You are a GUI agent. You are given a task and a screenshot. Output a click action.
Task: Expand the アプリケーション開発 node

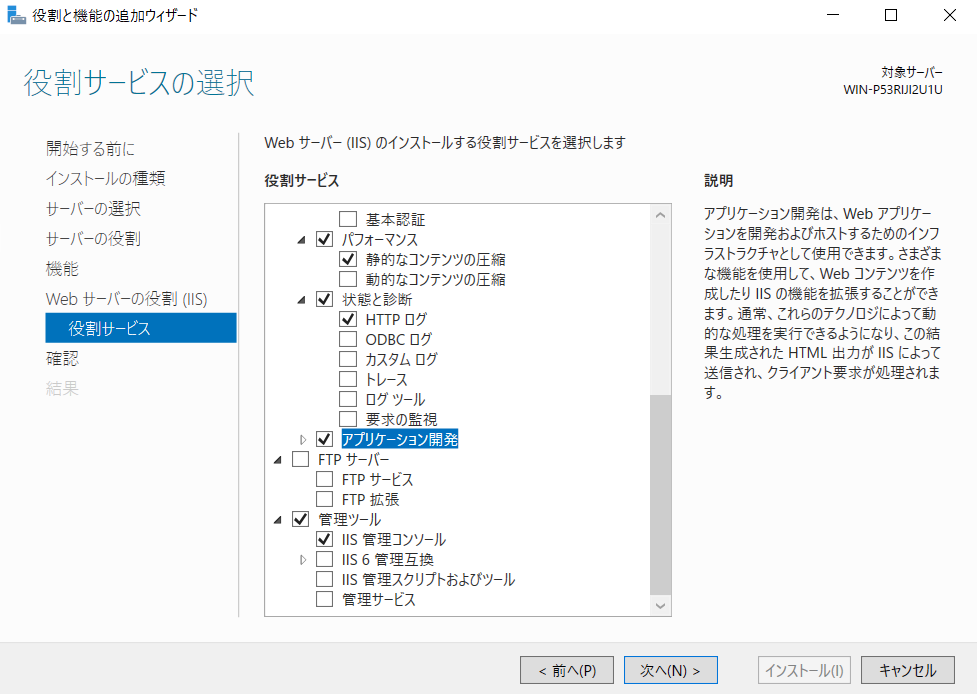[x=304, y=438]
